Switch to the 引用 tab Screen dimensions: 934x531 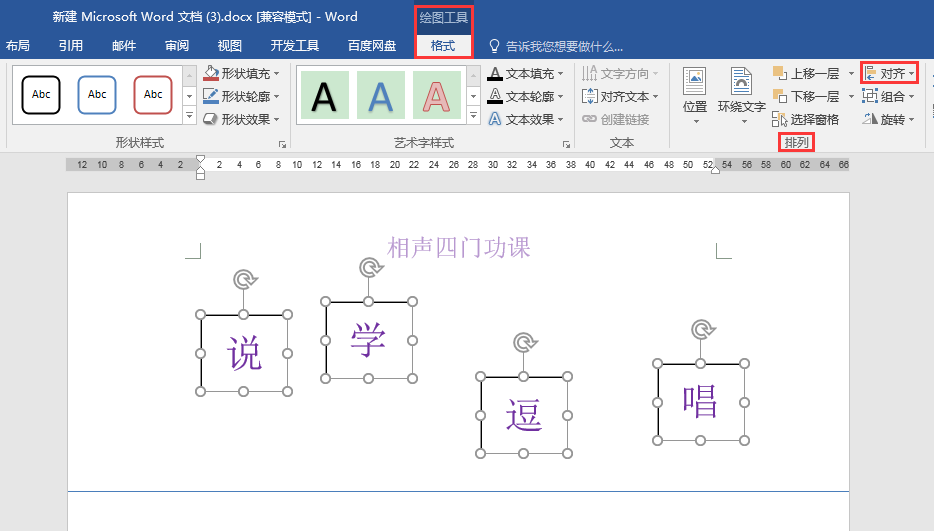click(71, 46)
